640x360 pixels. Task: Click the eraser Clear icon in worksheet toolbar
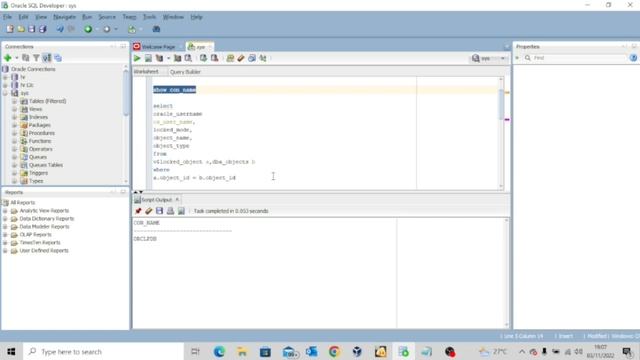tap(241, 58)
